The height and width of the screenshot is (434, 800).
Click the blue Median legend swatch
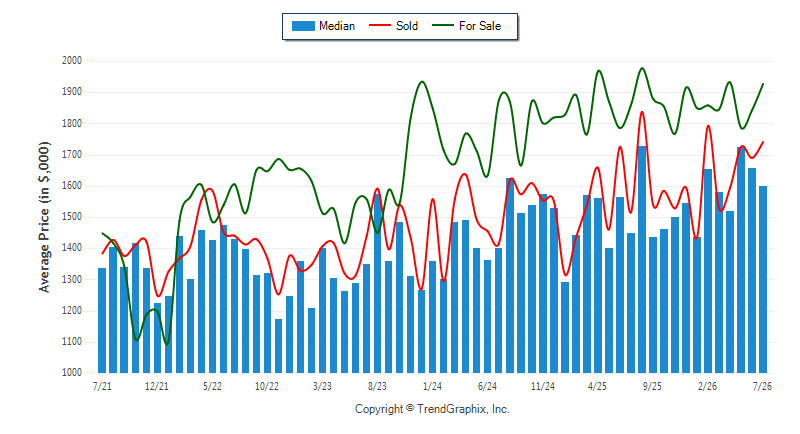[303, 26]
